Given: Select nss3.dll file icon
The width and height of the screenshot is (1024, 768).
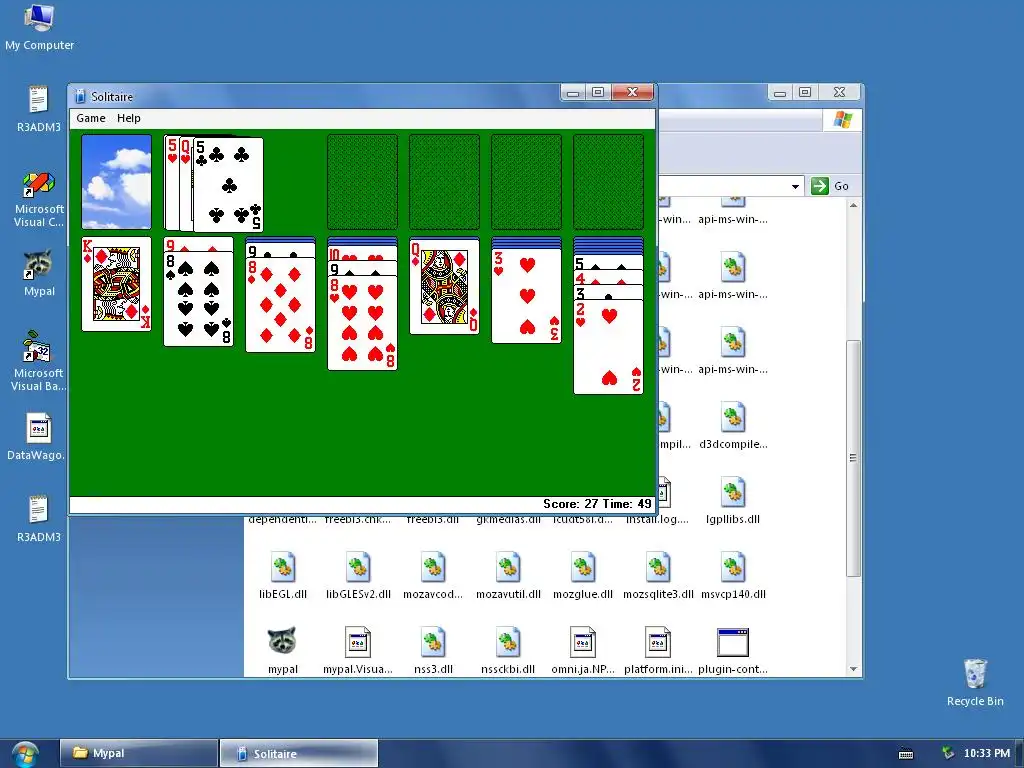Looking at the screenshot, I should [x=433, y=651].
